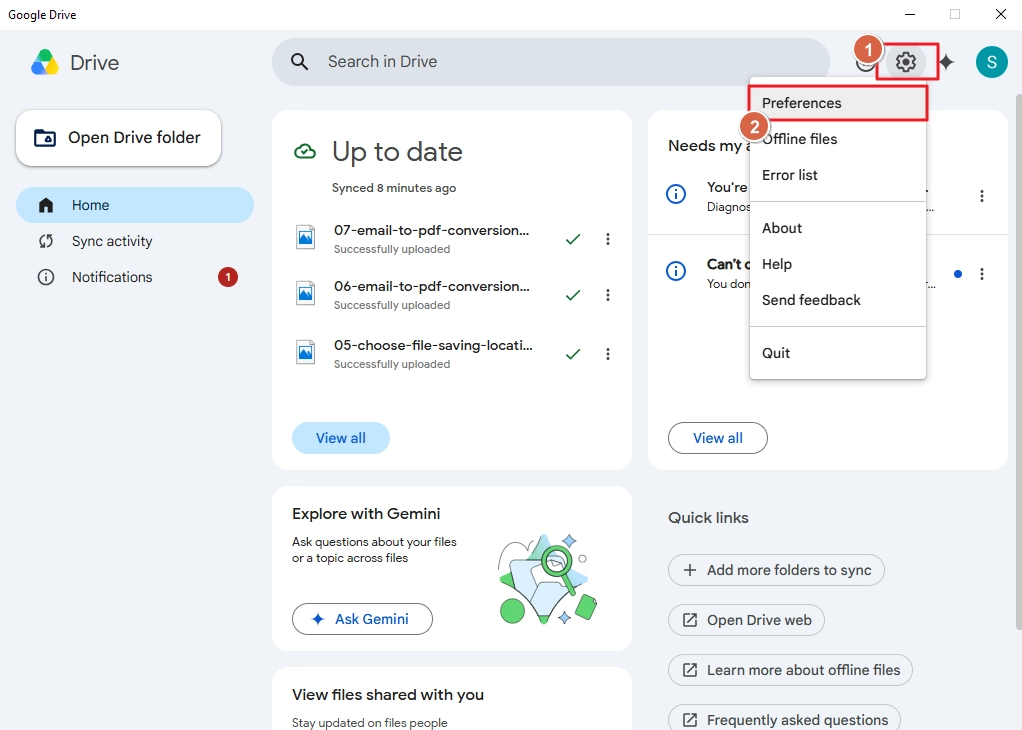This screenshot has height=730, width=1022.
Task: Open the Add more folders to sync link
Action: [x=776, y=570]
